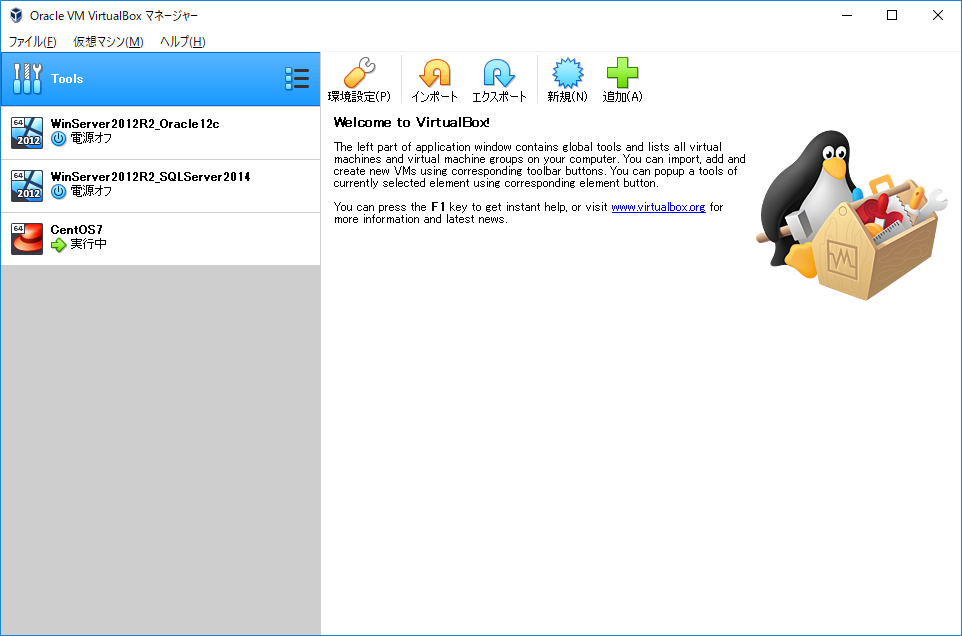Click the インポート import appliance icon
Viewport: 962px width, 636px height.
[434, 74]
